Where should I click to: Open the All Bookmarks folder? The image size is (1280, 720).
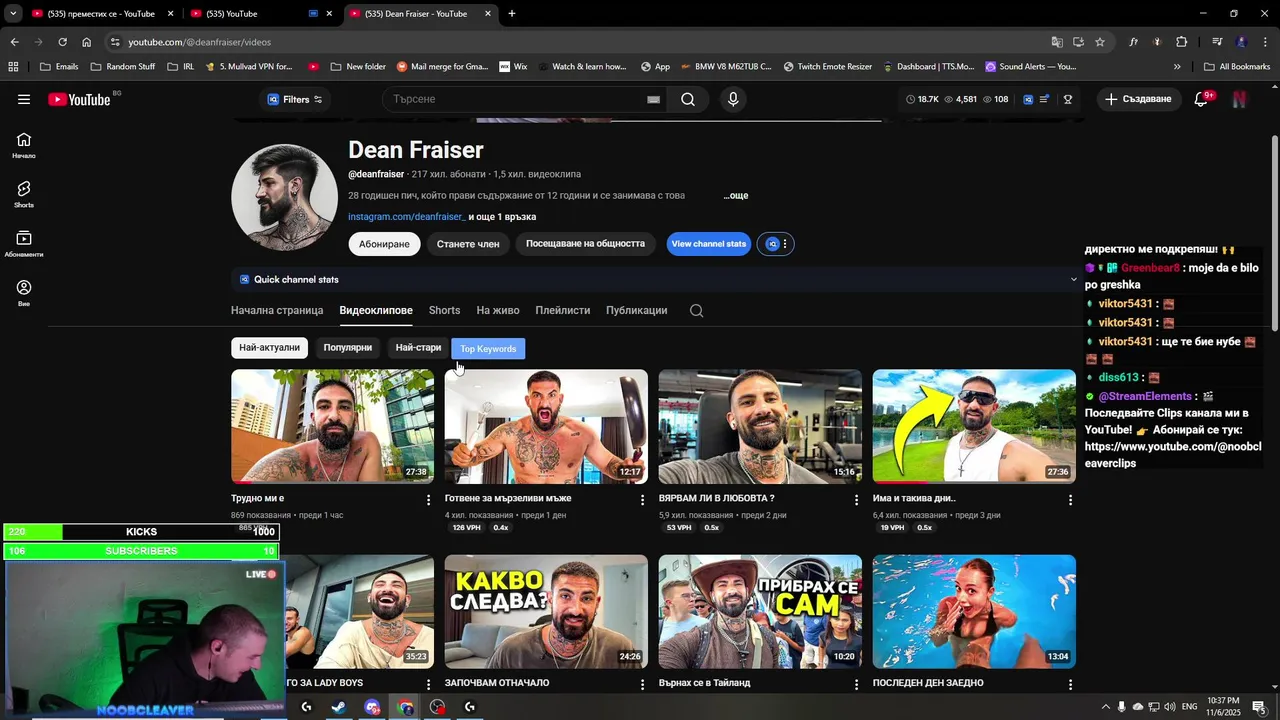(1237, 67)
